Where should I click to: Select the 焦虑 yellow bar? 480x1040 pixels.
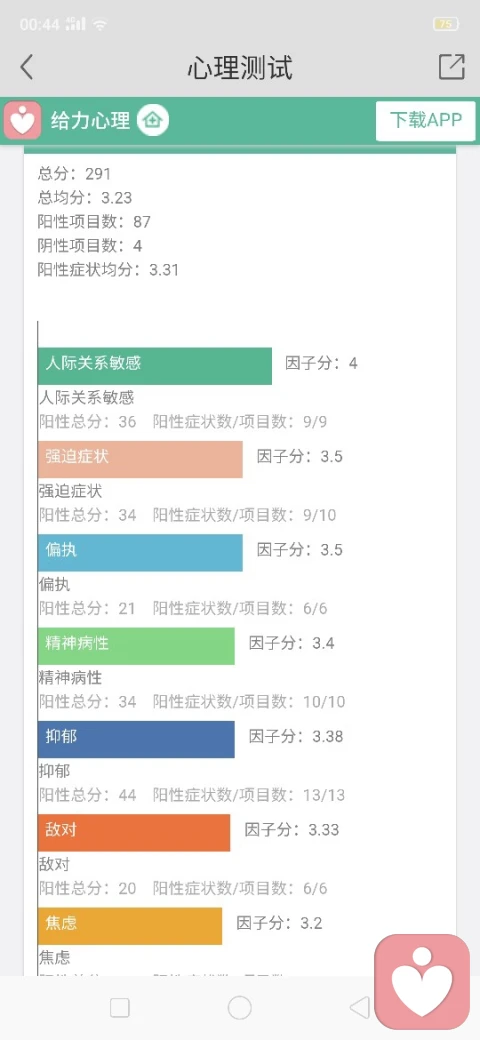(130, 926)
